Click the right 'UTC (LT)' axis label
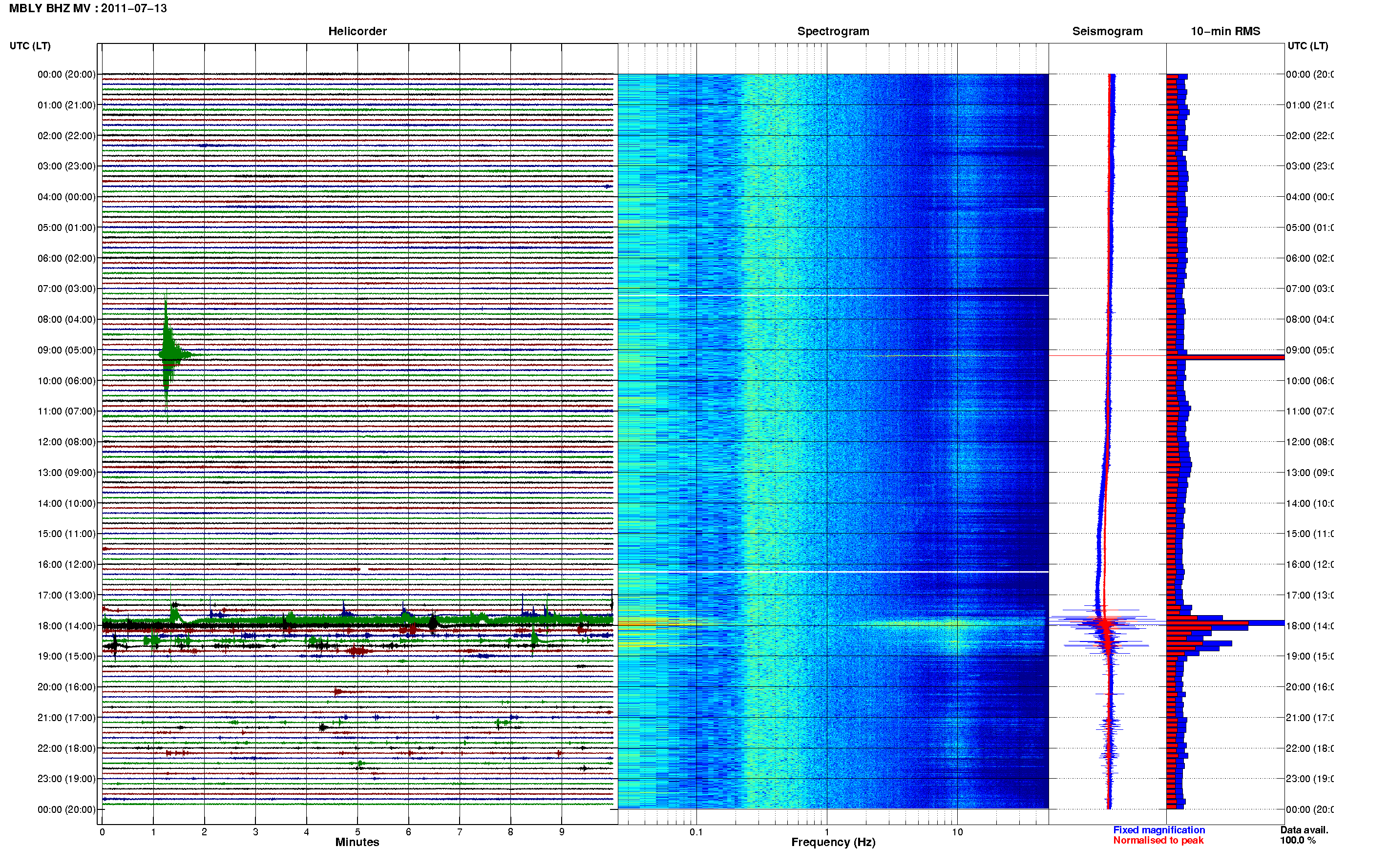Image resolution: width=1389 pixels, height=868 pixels. (1307, 46)
